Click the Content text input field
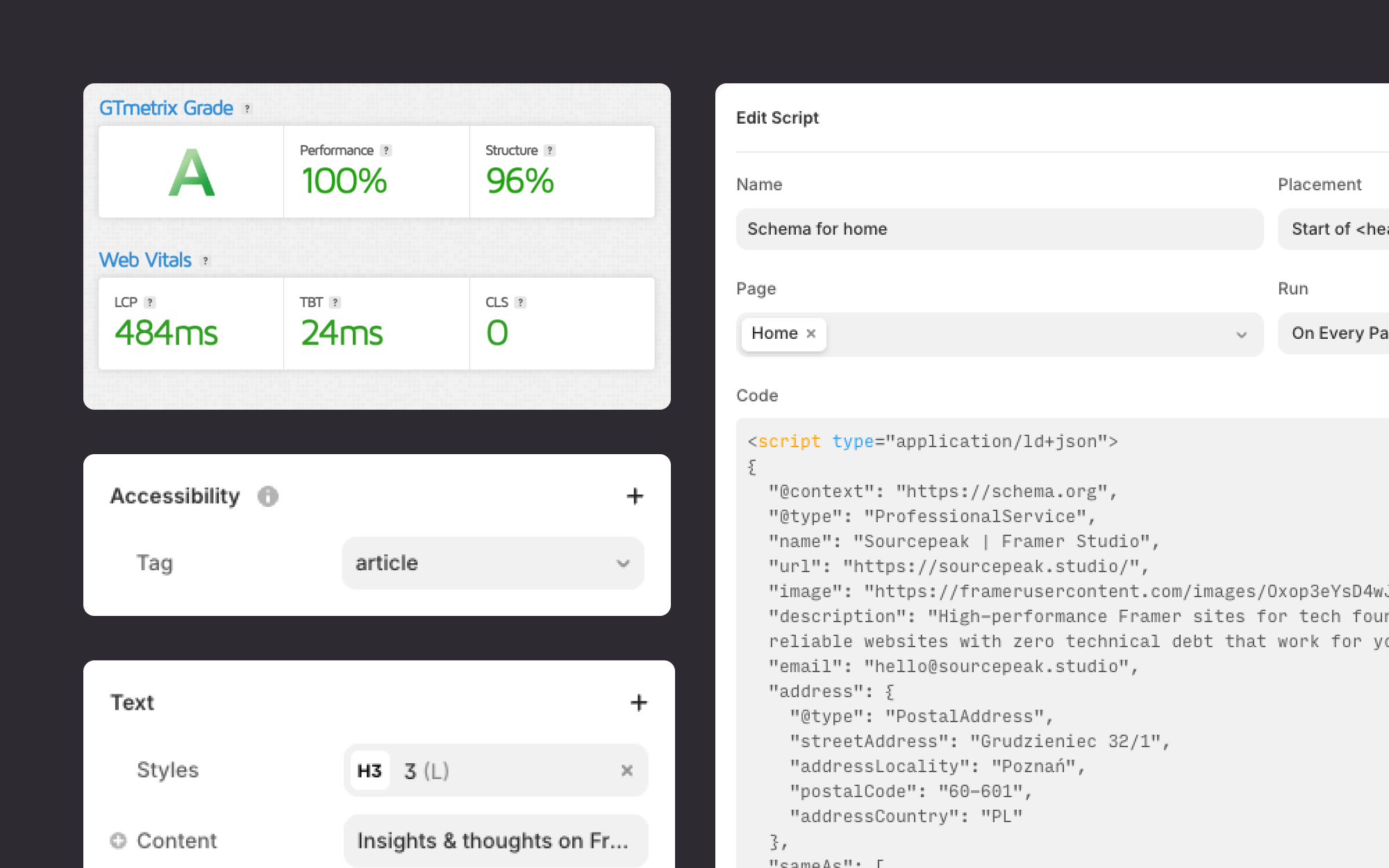 coord(494,841)
